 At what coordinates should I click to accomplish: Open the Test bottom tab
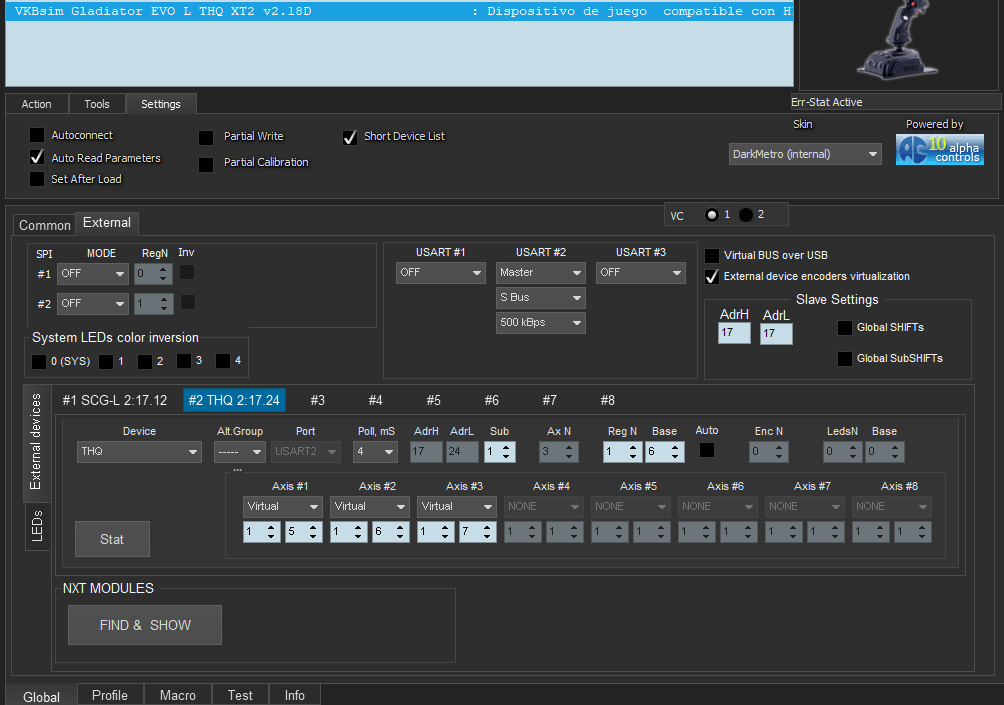click(x=240, y=695)
